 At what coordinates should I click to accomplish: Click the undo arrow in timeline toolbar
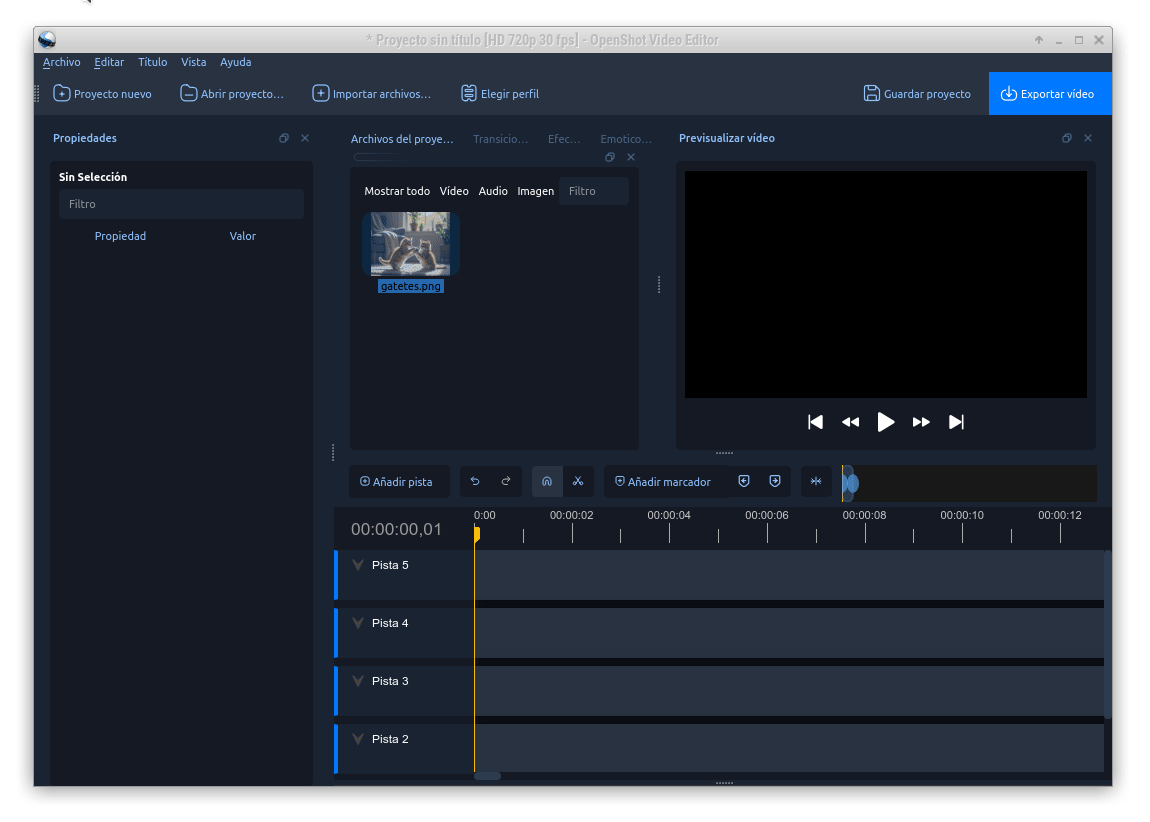coord(475,482)
